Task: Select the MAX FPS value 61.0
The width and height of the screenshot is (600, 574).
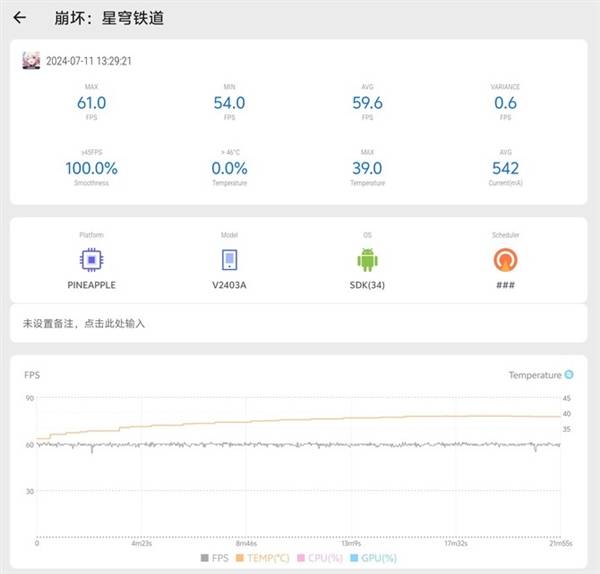Action: click(92, 103)
